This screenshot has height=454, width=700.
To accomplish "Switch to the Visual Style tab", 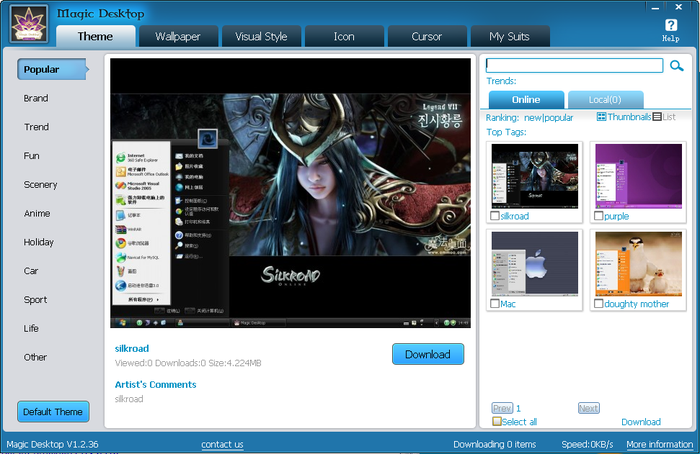I will coord(261,37).
